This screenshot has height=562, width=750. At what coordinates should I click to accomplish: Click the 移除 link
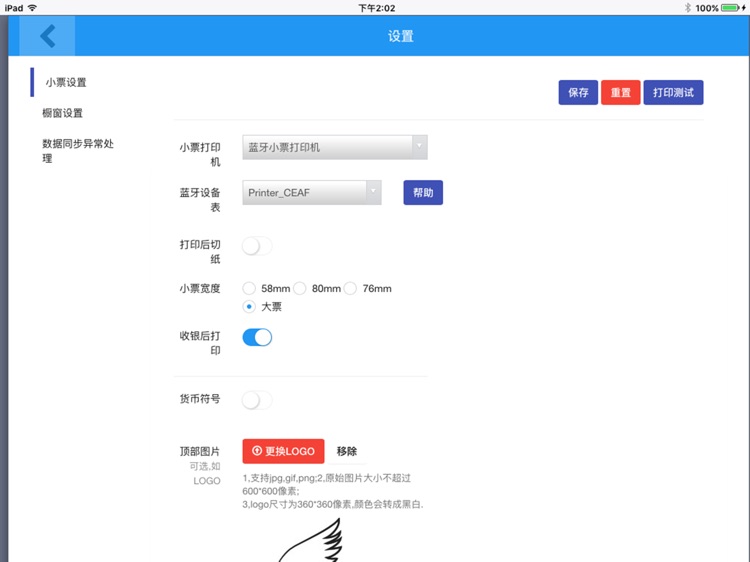point(347,451)
